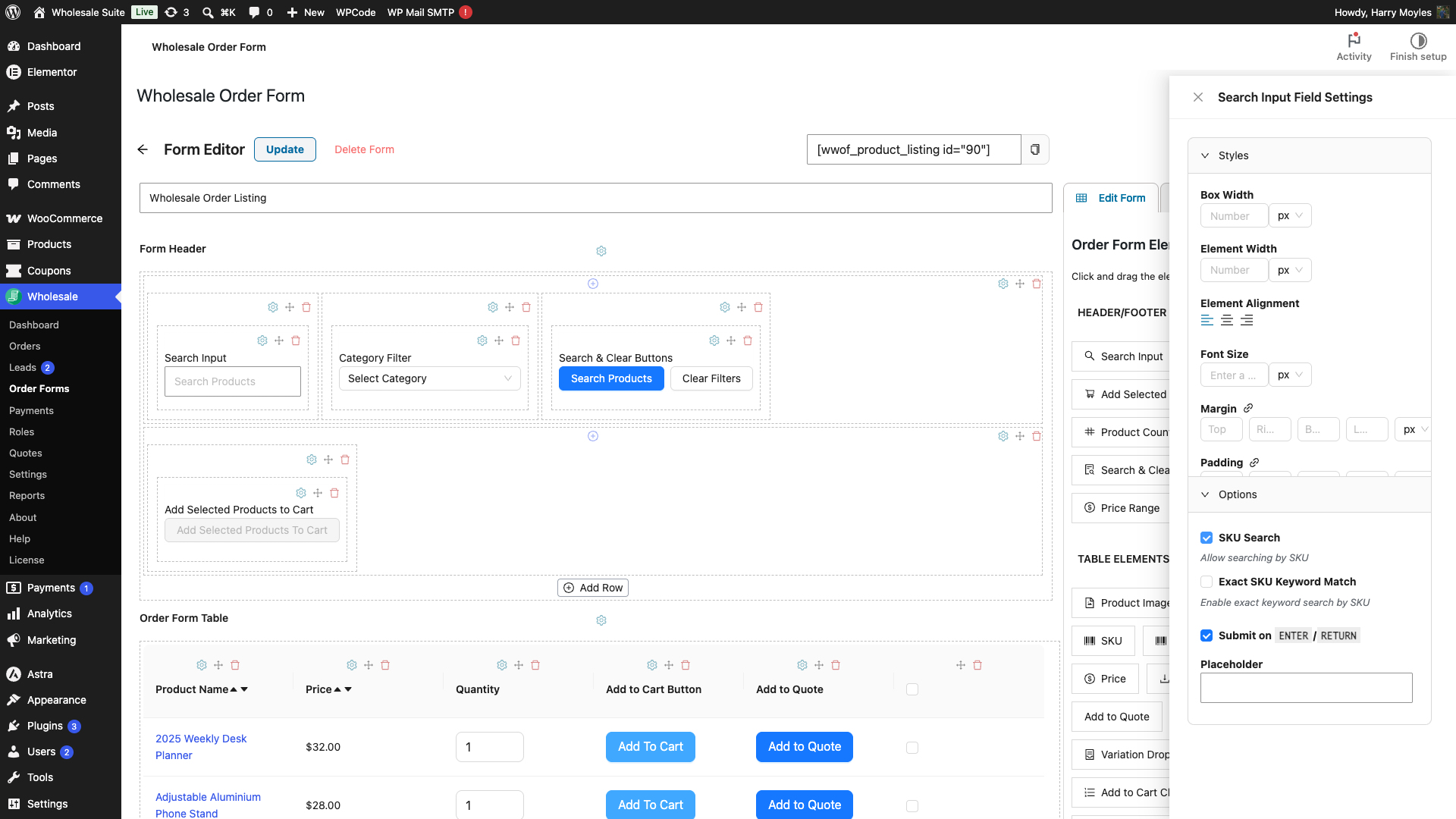Delete Search & Clear Buttons element
The height and width of the screenshot is (819, 1456).
[x=748, y=340]
